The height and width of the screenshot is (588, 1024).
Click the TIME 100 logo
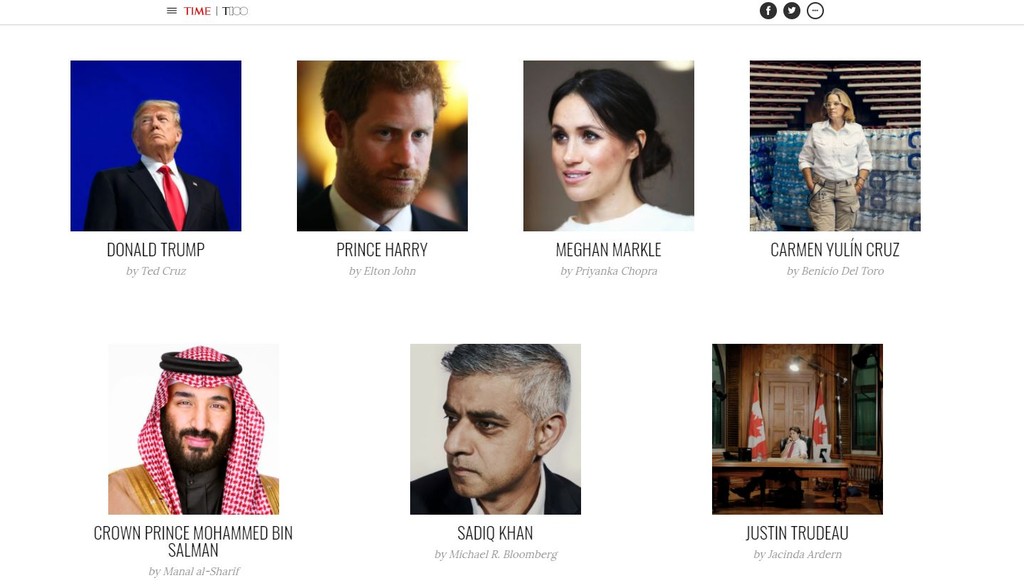click(235, 11)
